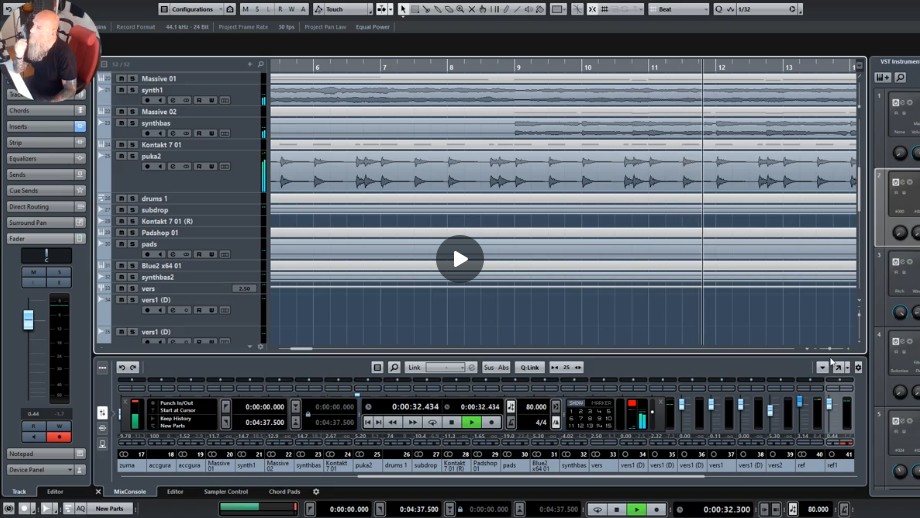Expand the Inserts inspector section

[x=40, y=127]
